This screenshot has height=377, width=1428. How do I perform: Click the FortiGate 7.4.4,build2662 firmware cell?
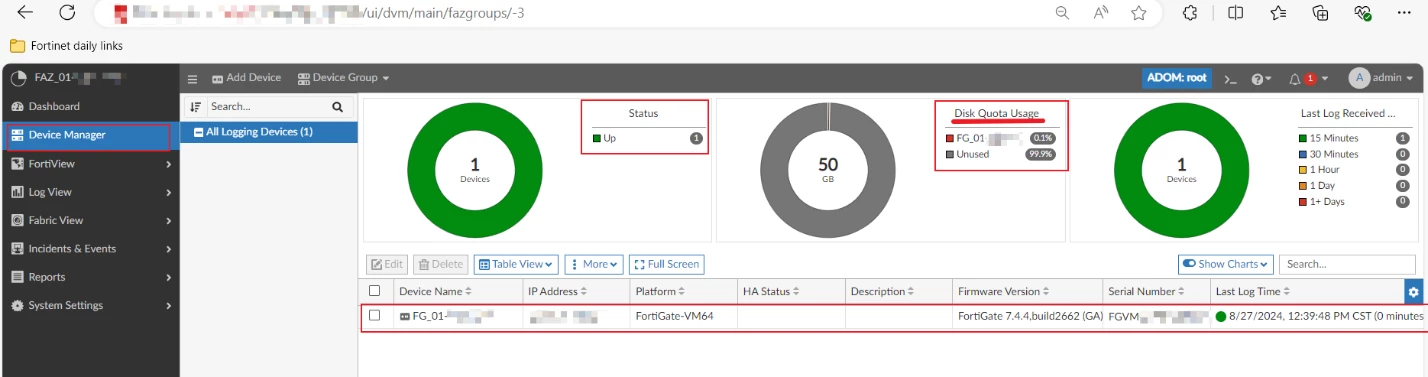1030,316
